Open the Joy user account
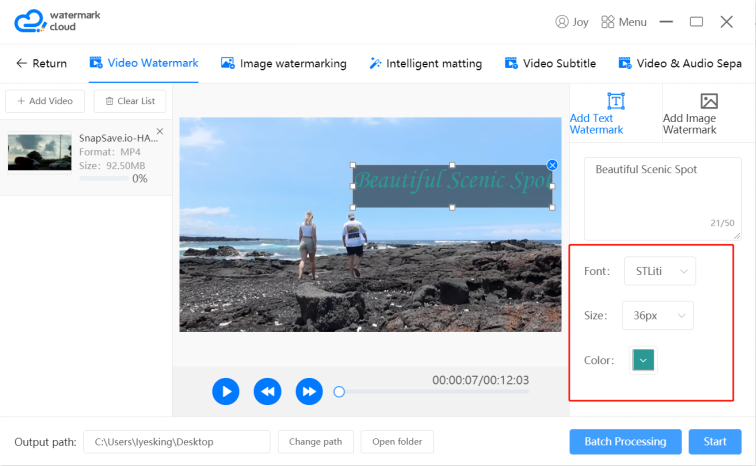The image size is (756, 466). 572,22
